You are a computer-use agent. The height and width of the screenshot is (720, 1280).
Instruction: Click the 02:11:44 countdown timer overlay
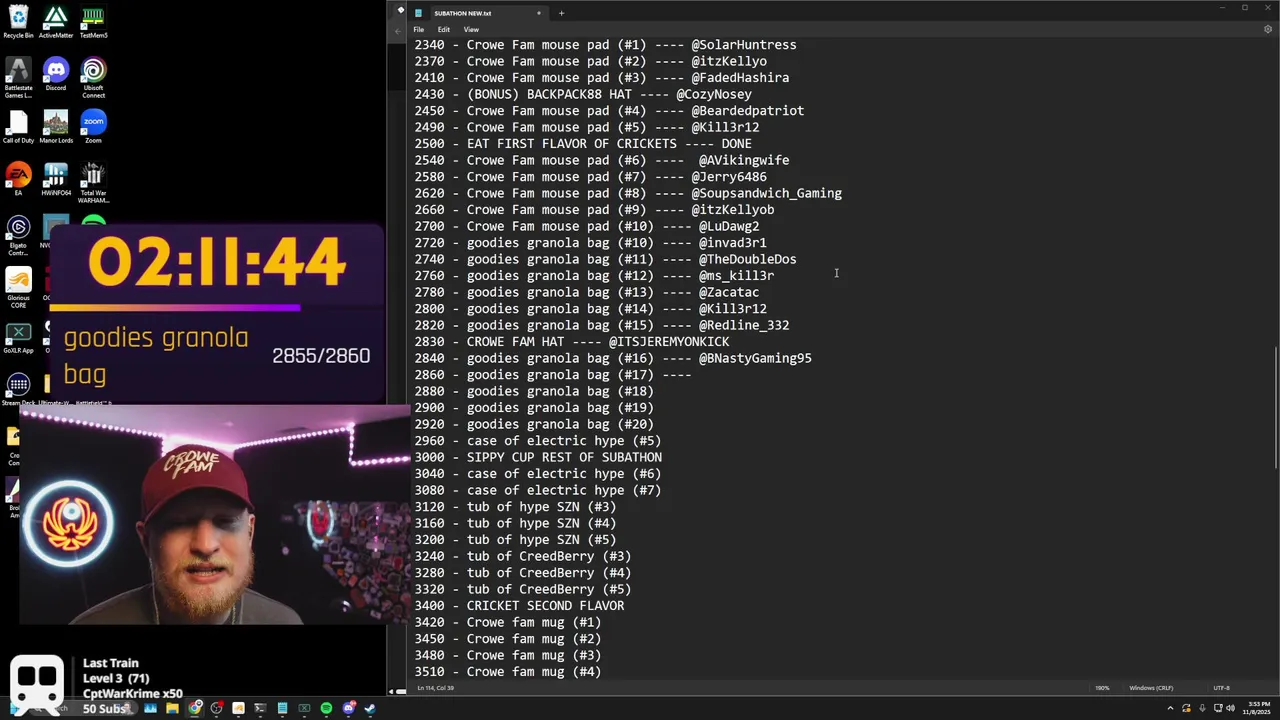pos(217,262)
